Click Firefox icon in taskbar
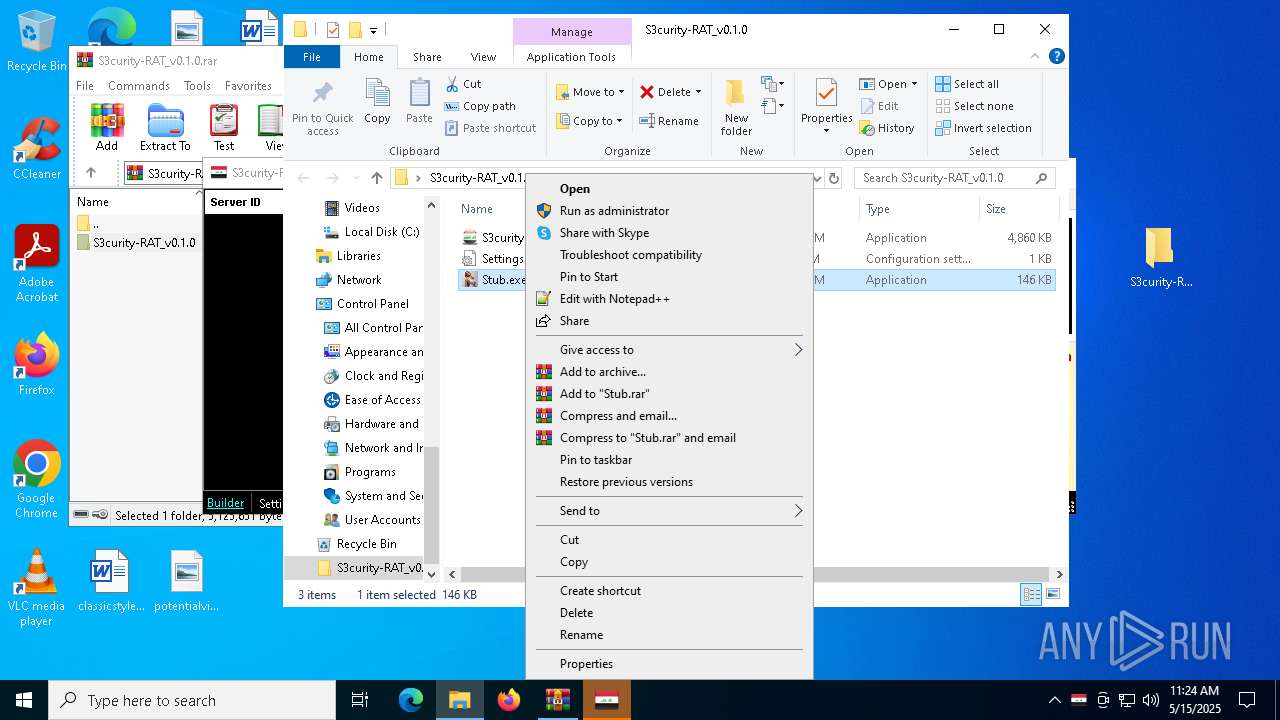1280x720 pixels. (x=509, y=700)
